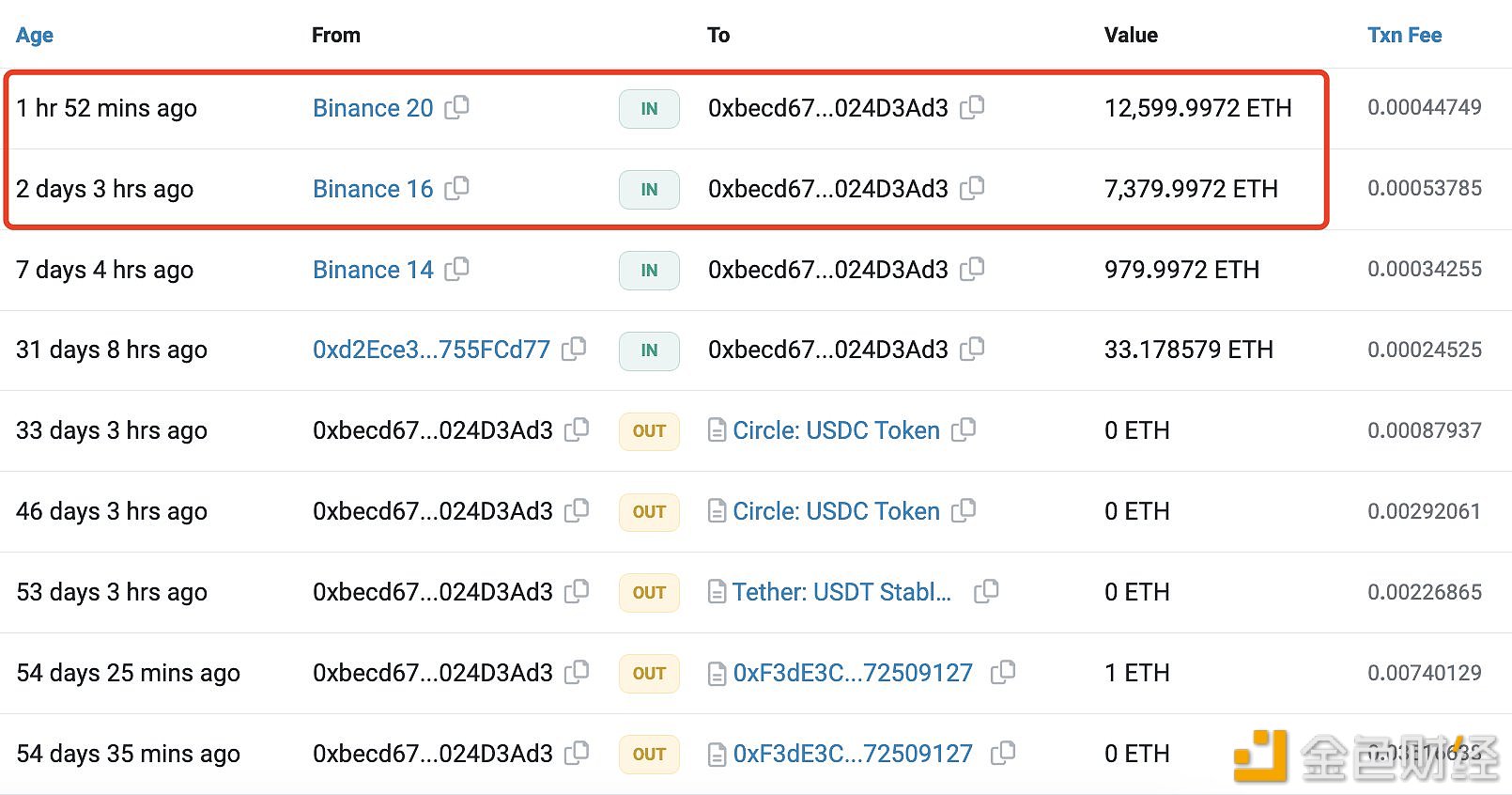This screenshot has height=795, width=1512.
Task: Open Circle: USDC Token in 33 days row
Action: (x=836, y=430)
